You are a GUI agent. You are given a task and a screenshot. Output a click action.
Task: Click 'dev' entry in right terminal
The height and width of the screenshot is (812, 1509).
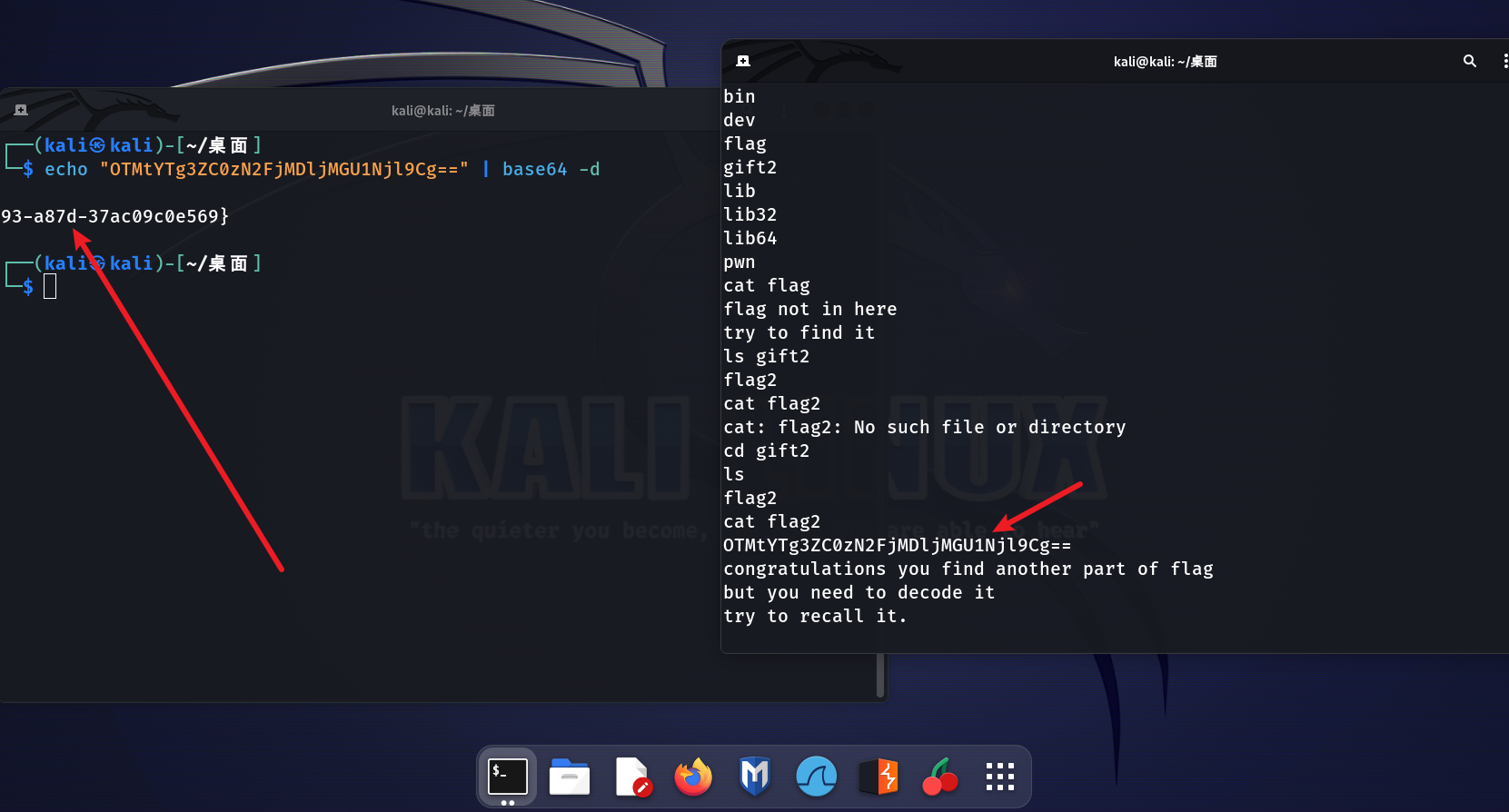[x=739, y=120]
